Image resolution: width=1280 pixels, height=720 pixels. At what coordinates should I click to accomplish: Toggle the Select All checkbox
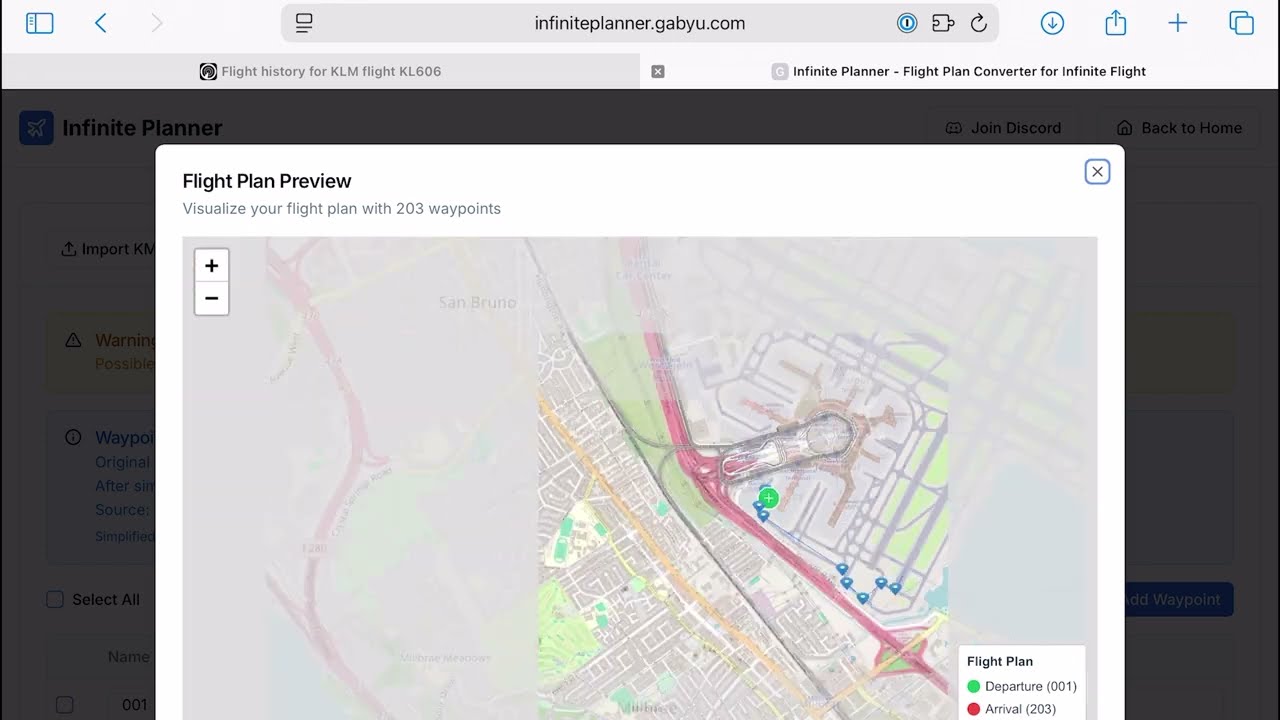(x=55, y=599)
